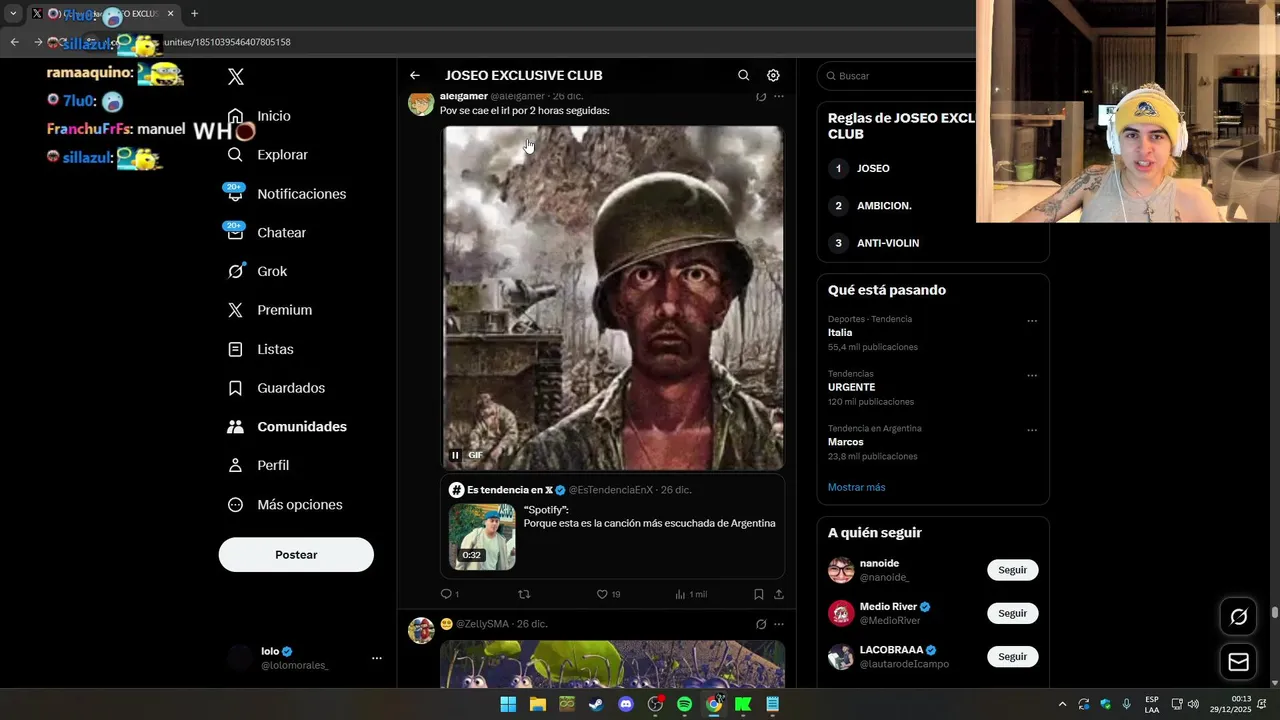
Task: Pause the soldier GIF
Action: pos(455,455)
